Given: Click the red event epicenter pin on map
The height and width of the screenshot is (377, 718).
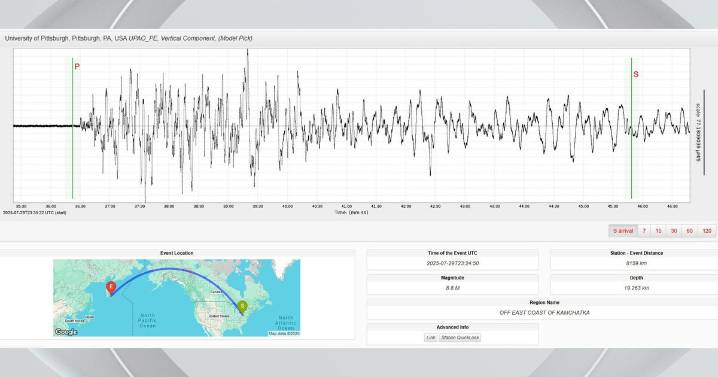Looking at the screenshot, I should pyautogui.click(x=110, y=288).
